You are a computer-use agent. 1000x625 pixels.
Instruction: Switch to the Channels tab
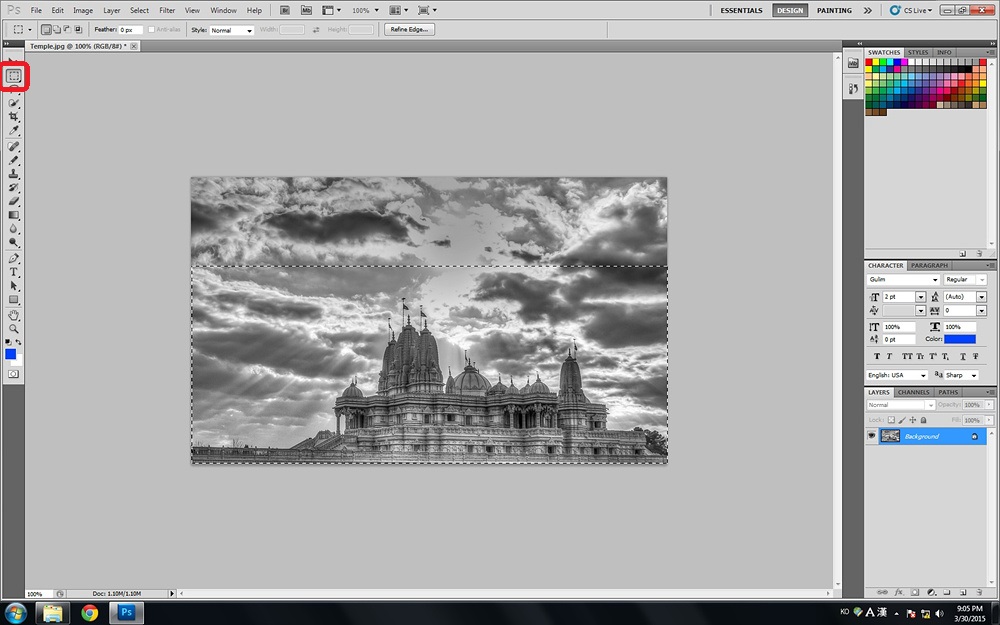(912, 392)
